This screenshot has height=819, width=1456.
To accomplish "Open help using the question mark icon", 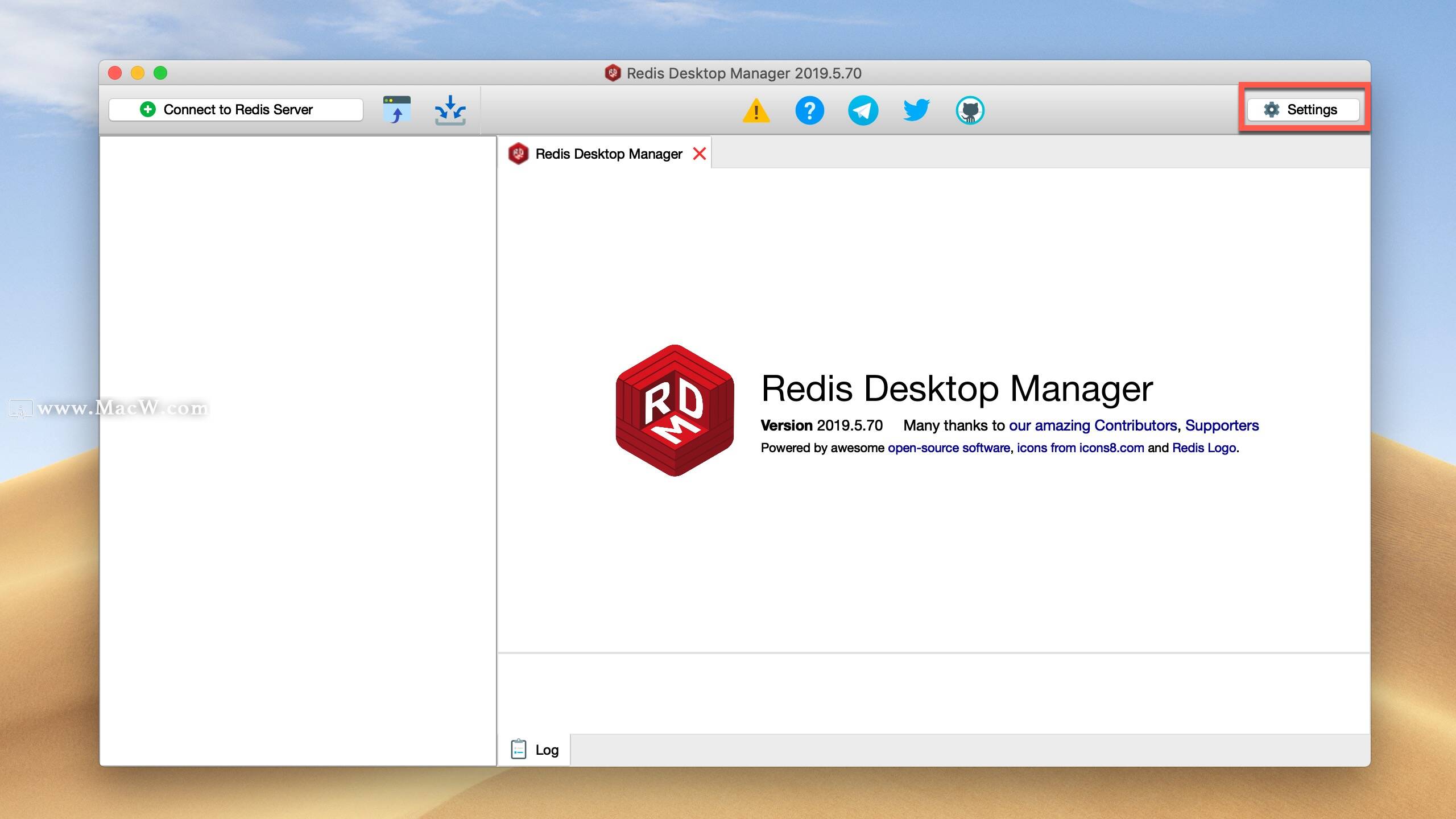I will [x=810, y=111].
